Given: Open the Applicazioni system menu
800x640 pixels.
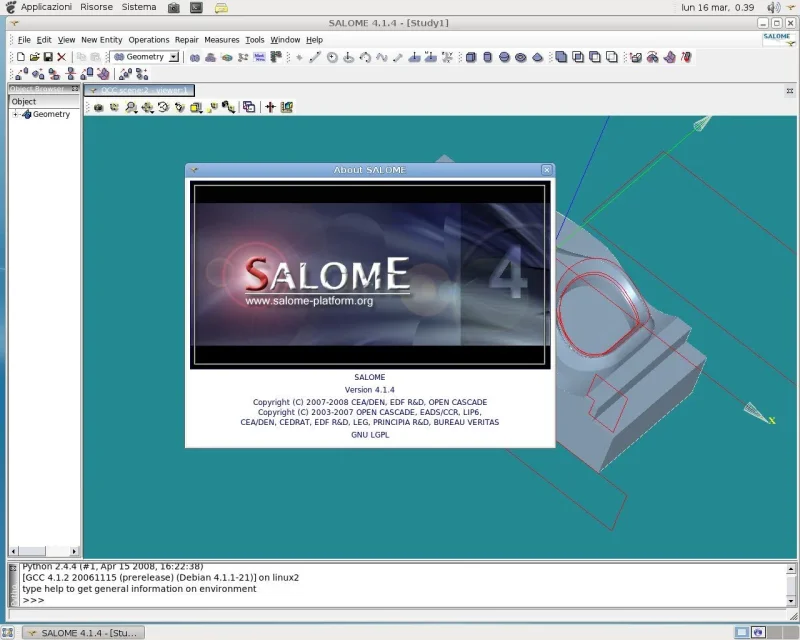Looking at the screenshot, I should tap(46, 7).
